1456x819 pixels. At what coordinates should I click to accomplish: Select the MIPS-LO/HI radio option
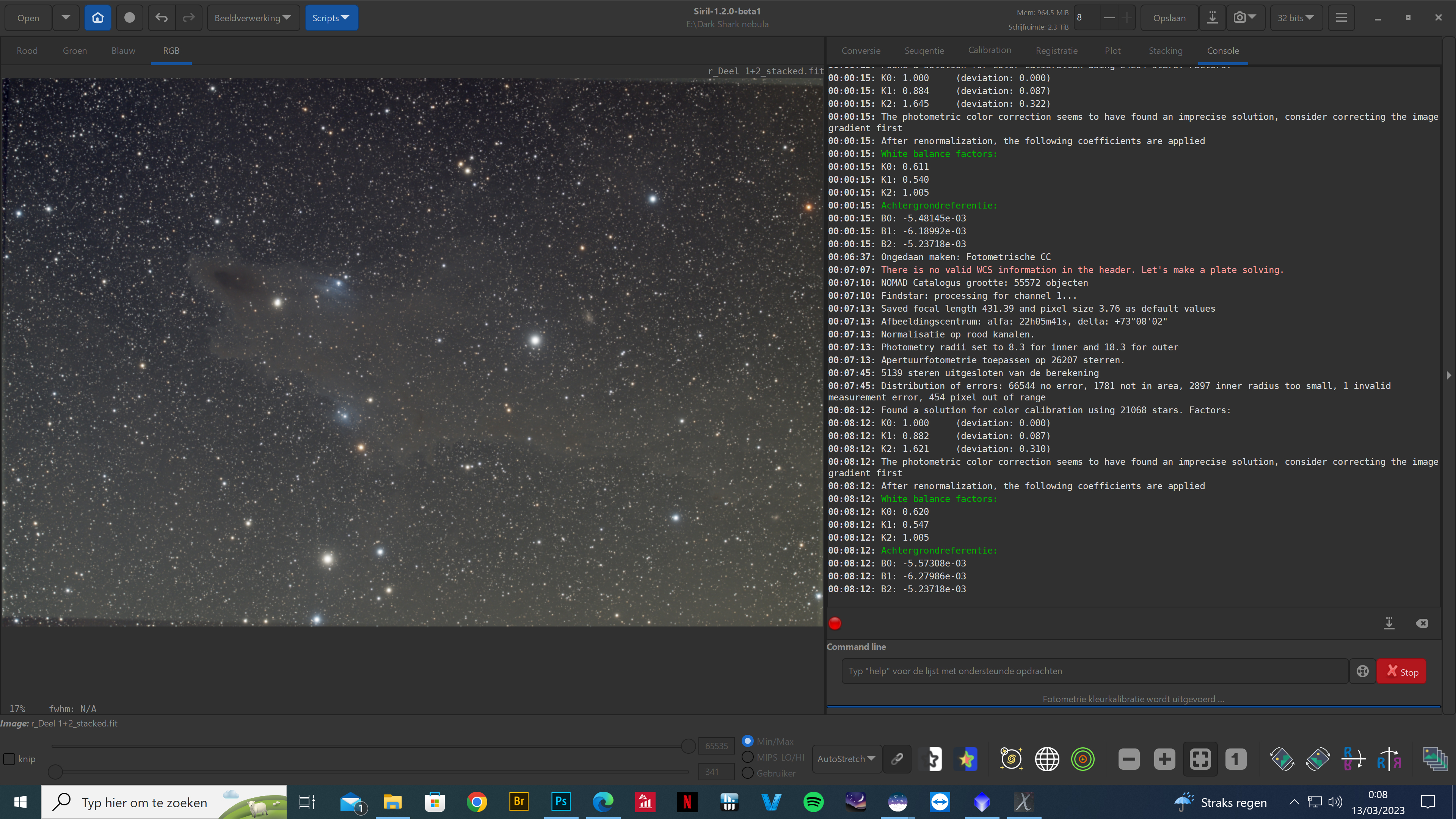tap(748, 757)
